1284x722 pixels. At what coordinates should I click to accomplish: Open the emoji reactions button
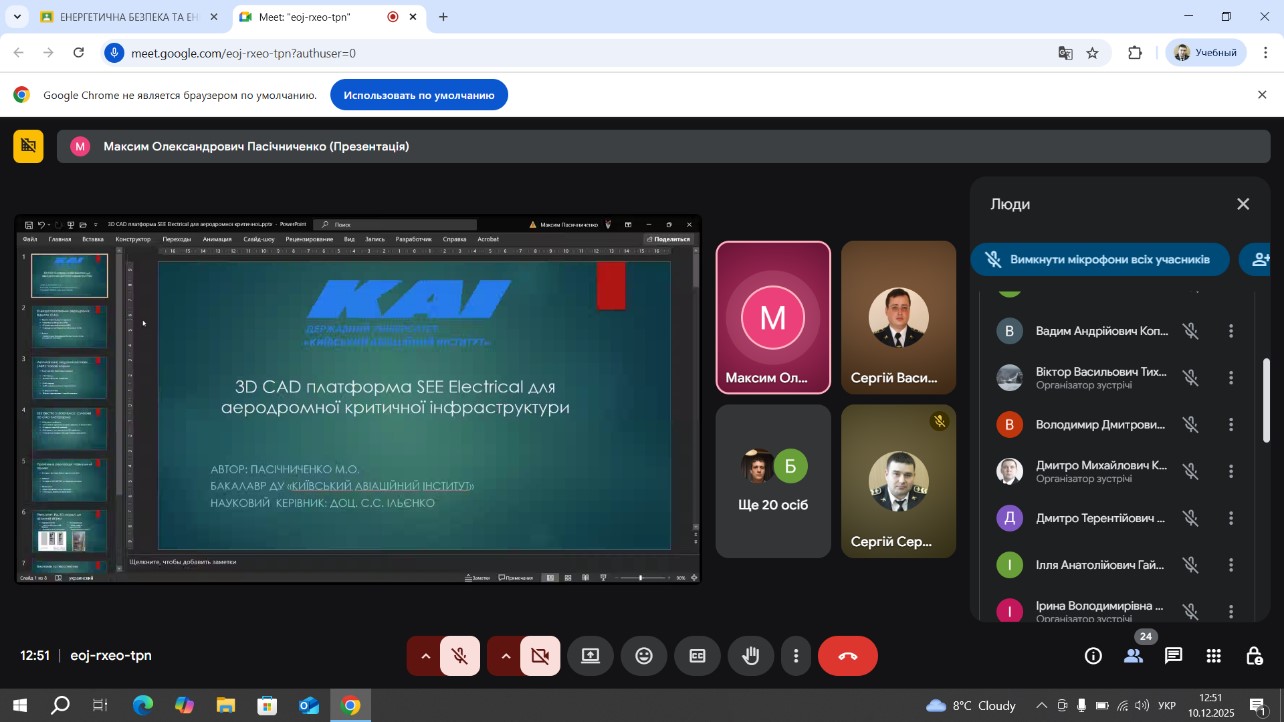[644, 656]
